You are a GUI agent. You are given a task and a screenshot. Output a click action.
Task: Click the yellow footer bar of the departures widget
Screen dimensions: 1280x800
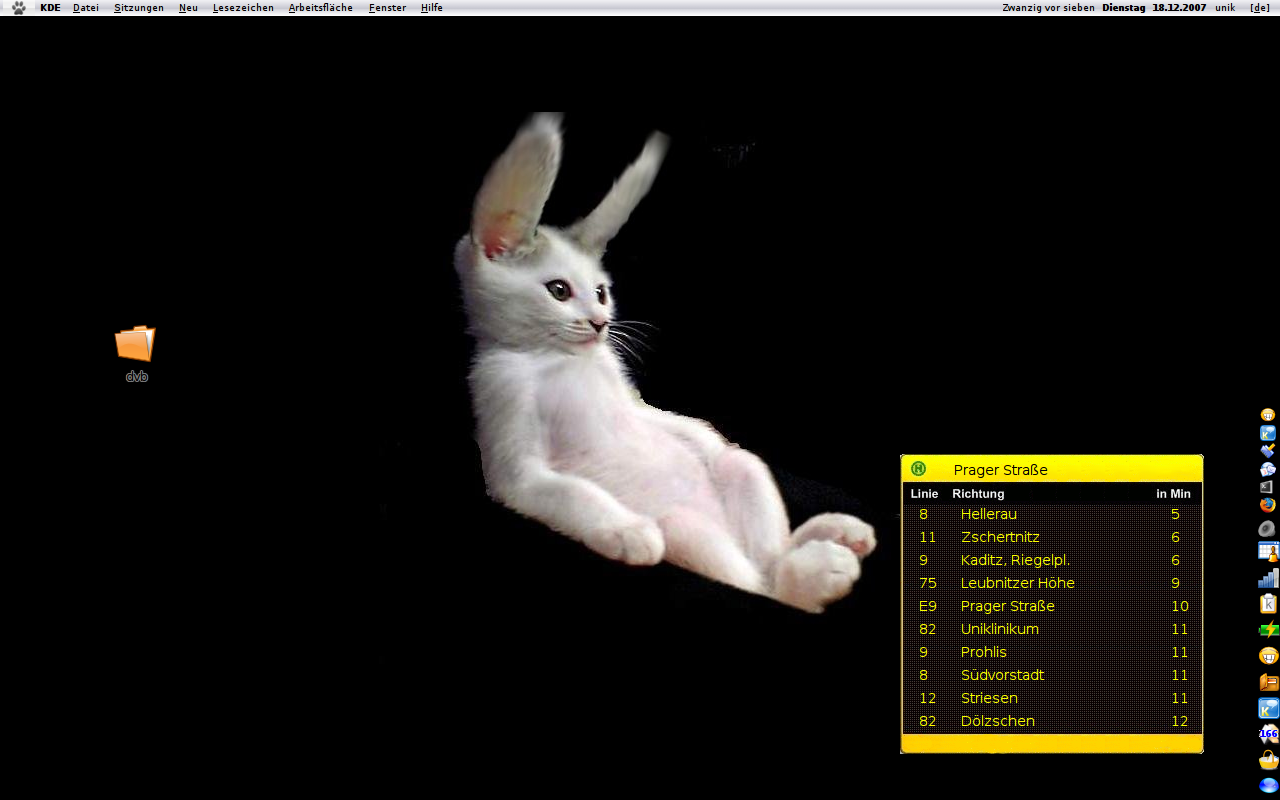click(1052, 743)
